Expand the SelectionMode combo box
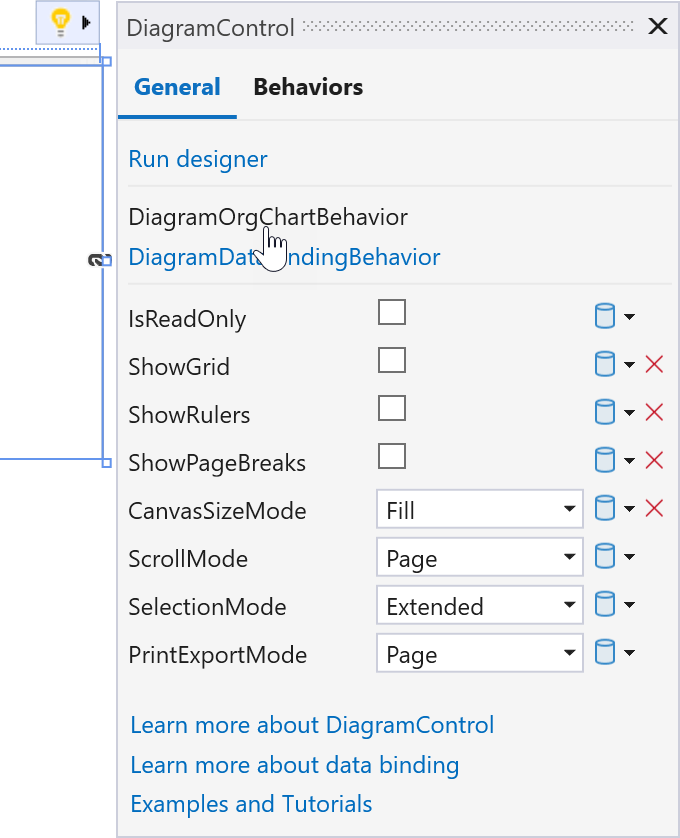 click(480, 606)
